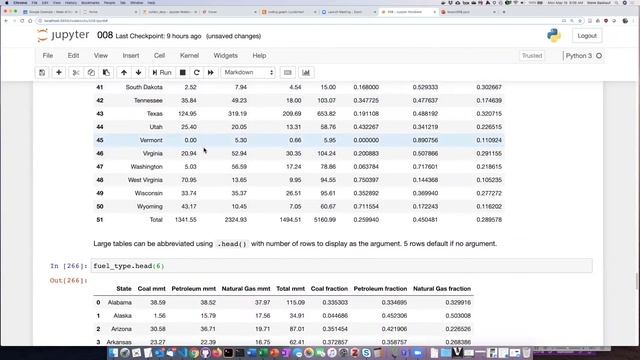Click the Petroleum fraction column header
640x360 pixels.
coord(380,289)
